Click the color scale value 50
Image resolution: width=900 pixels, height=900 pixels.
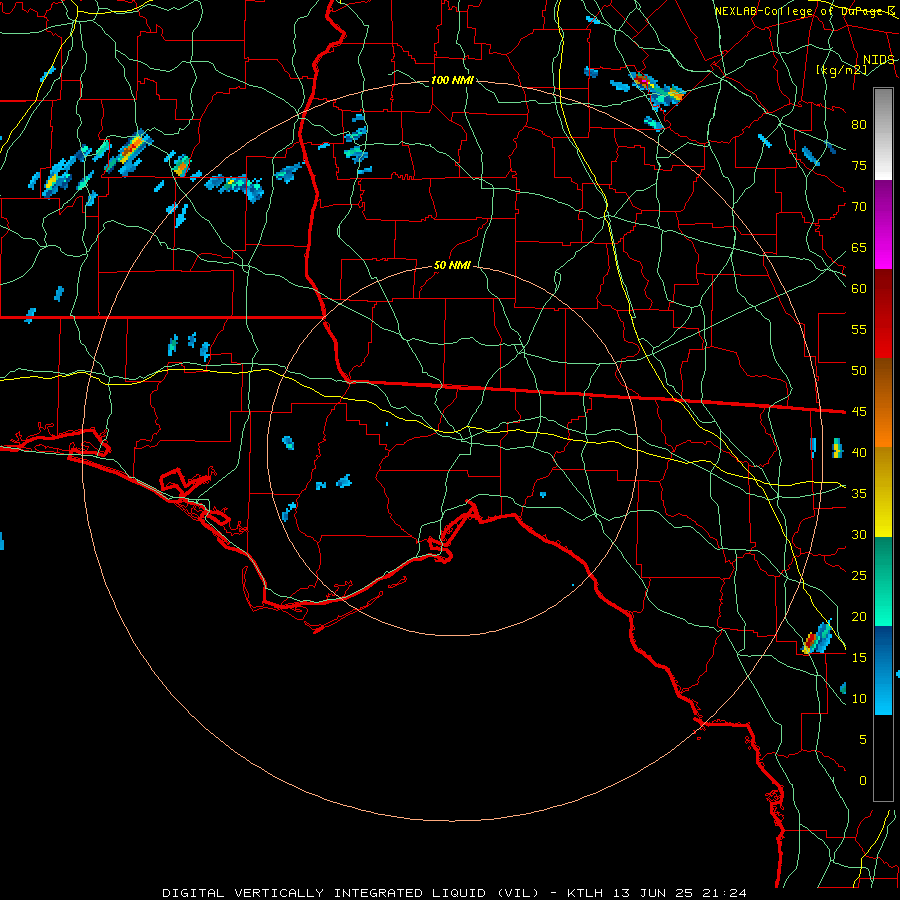coord(859,370)
